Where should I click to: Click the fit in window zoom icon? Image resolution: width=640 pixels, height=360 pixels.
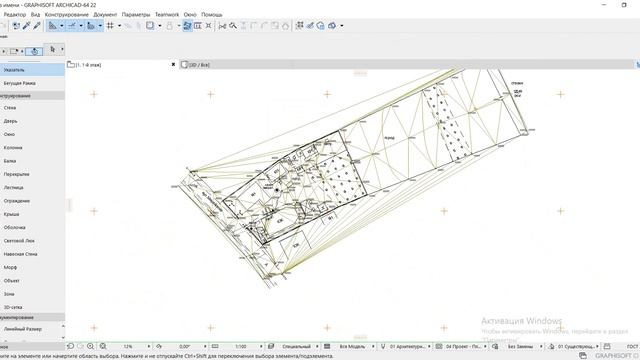(x=103, y=346)
